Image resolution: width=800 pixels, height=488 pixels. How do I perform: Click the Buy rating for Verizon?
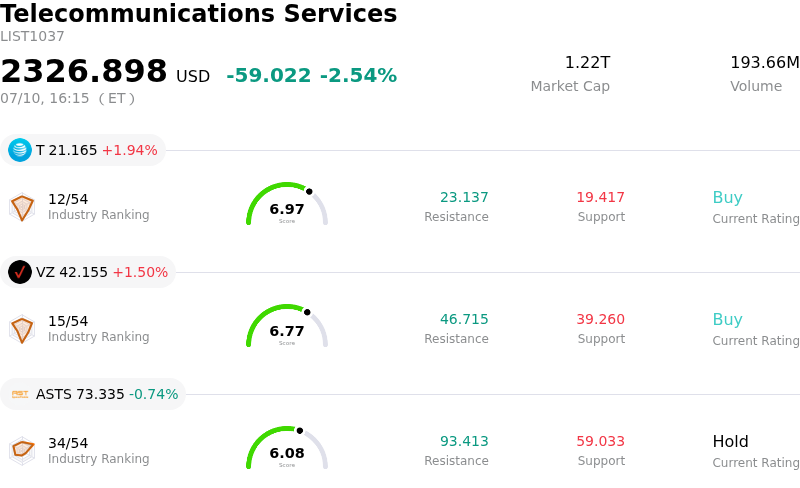(x=728, y=319)
